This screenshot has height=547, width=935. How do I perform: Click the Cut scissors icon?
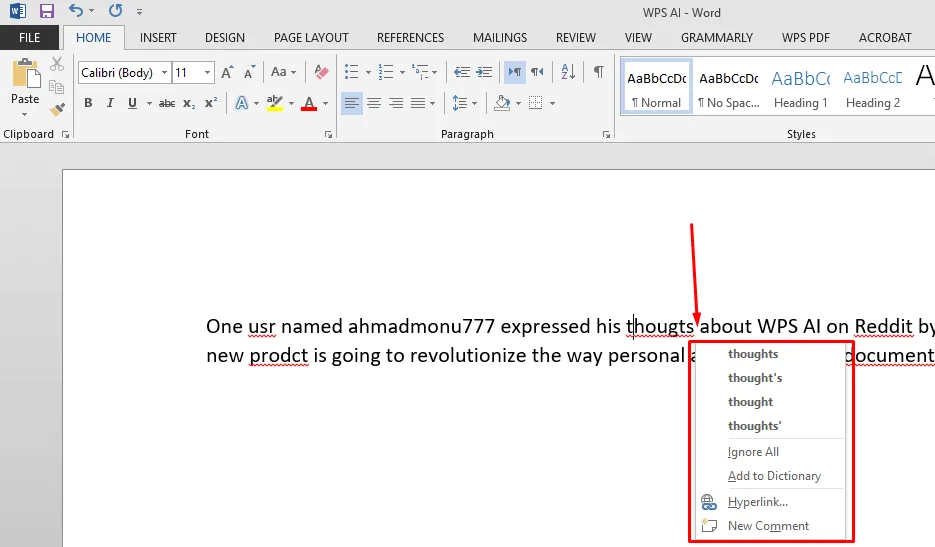(x=57, y=64)
